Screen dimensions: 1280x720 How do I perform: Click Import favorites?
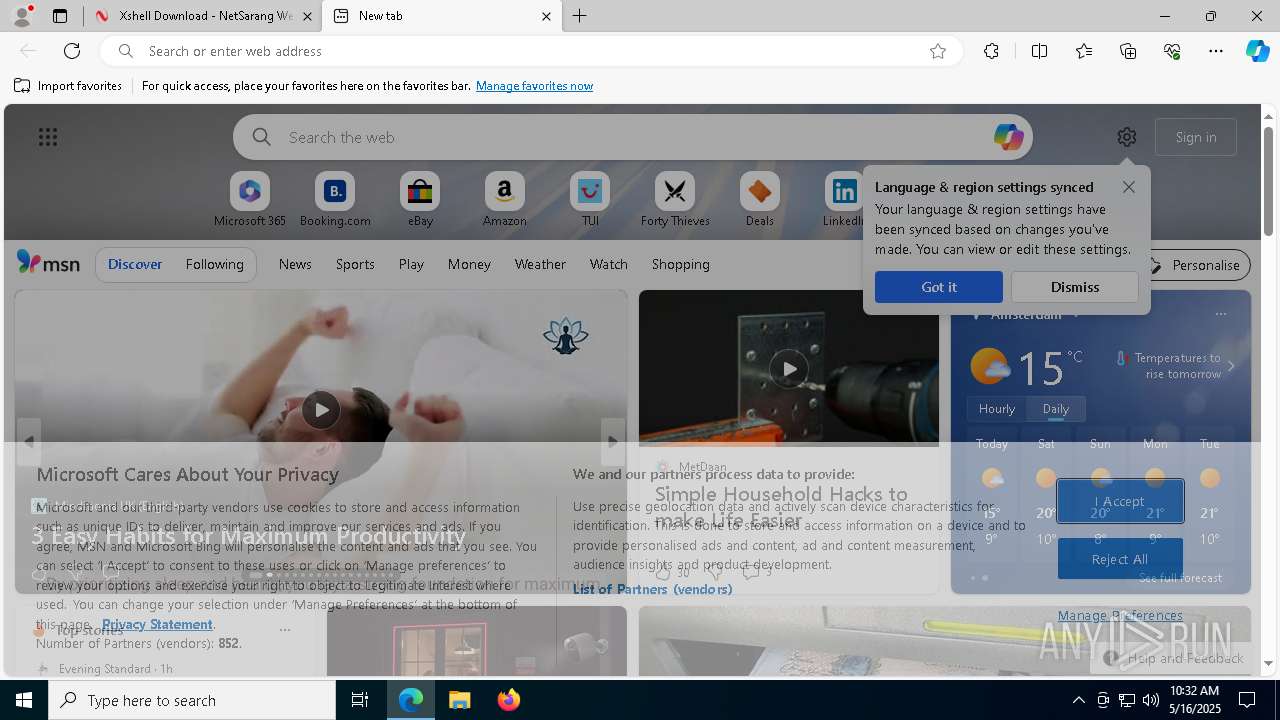pos(68,86)
